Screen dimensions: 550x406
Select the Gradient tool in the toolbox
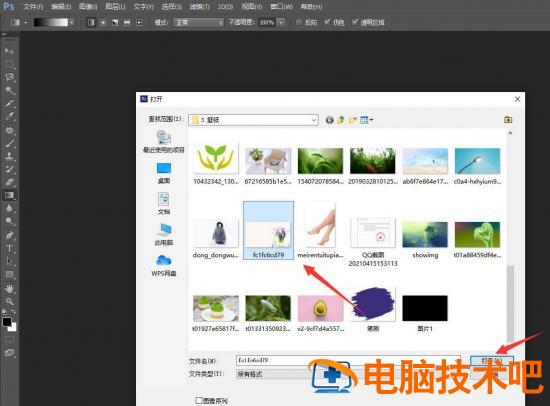click(9, 195)
